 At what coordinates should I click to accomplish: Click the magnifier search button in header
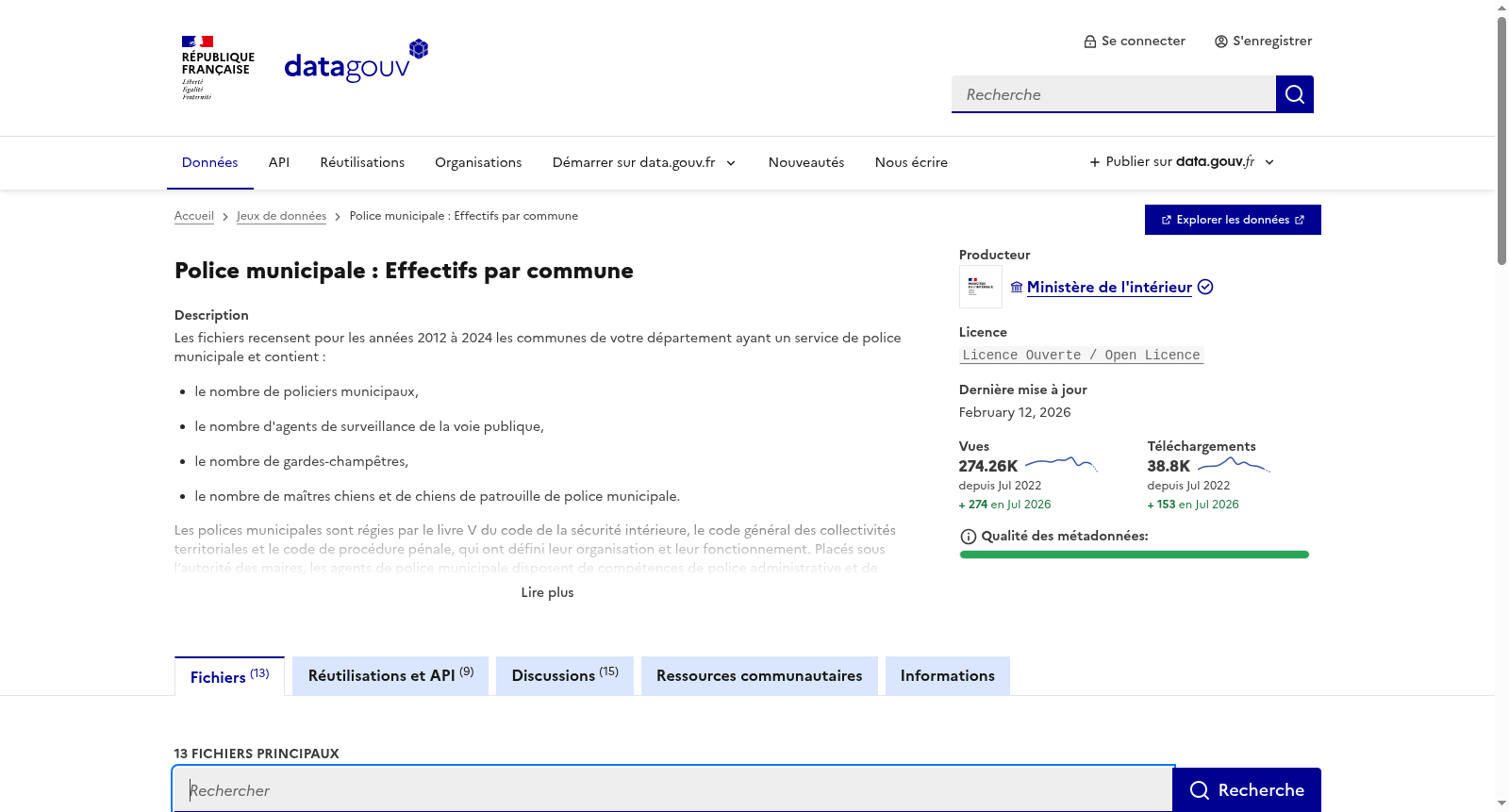point(1295,94)
